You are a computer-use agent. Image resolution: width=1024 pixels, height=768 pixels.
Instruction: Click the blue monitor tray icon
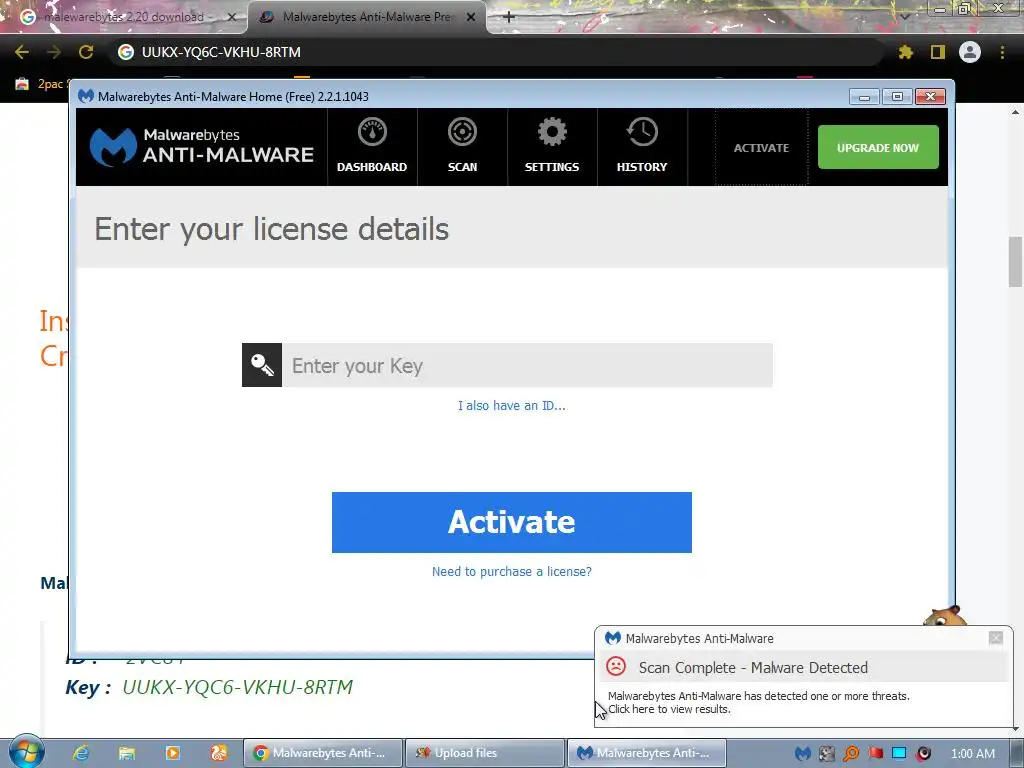click(899, 753)
